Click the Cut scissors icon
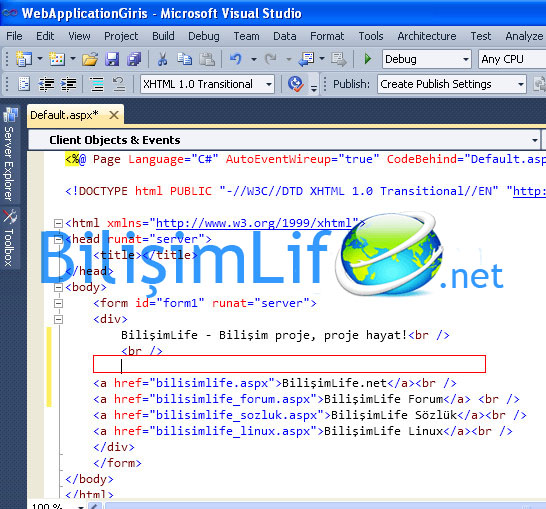Screen dimensions: 546x509 162,59
